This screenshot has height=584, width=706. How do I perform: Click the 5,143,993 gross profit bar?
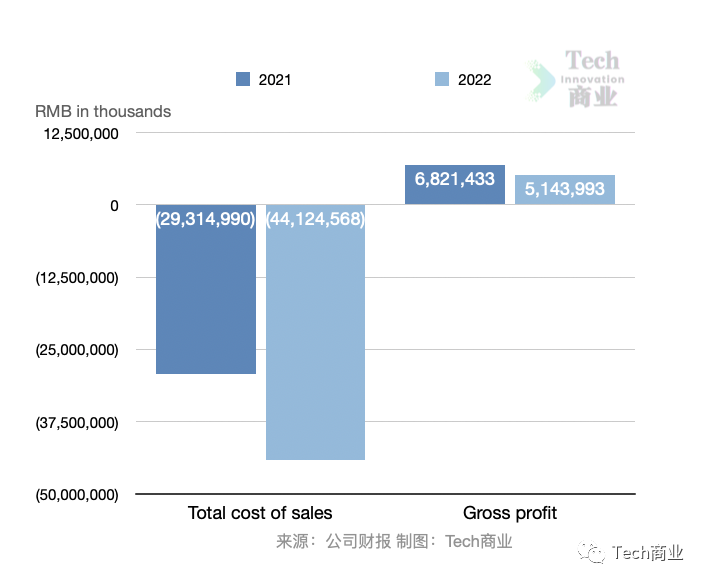(x=565, y=190)
